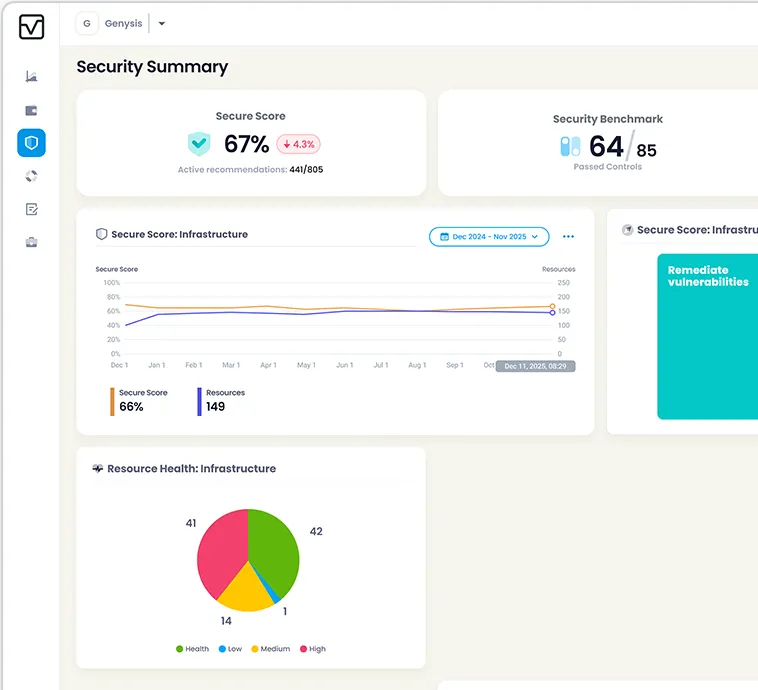
Task: Select the shield security icon in sidebar
Action: coord(32,143)
